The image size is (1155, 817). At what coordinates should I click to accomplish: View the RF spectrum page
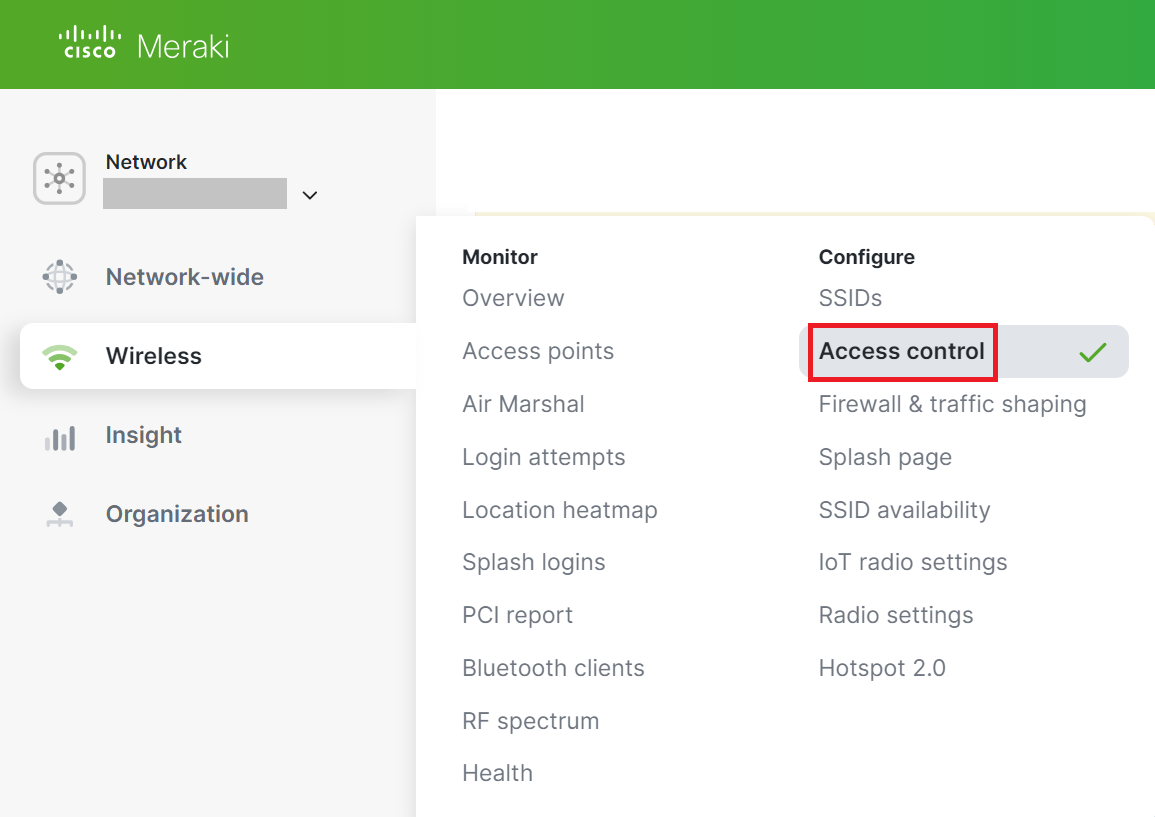(530, 721)
